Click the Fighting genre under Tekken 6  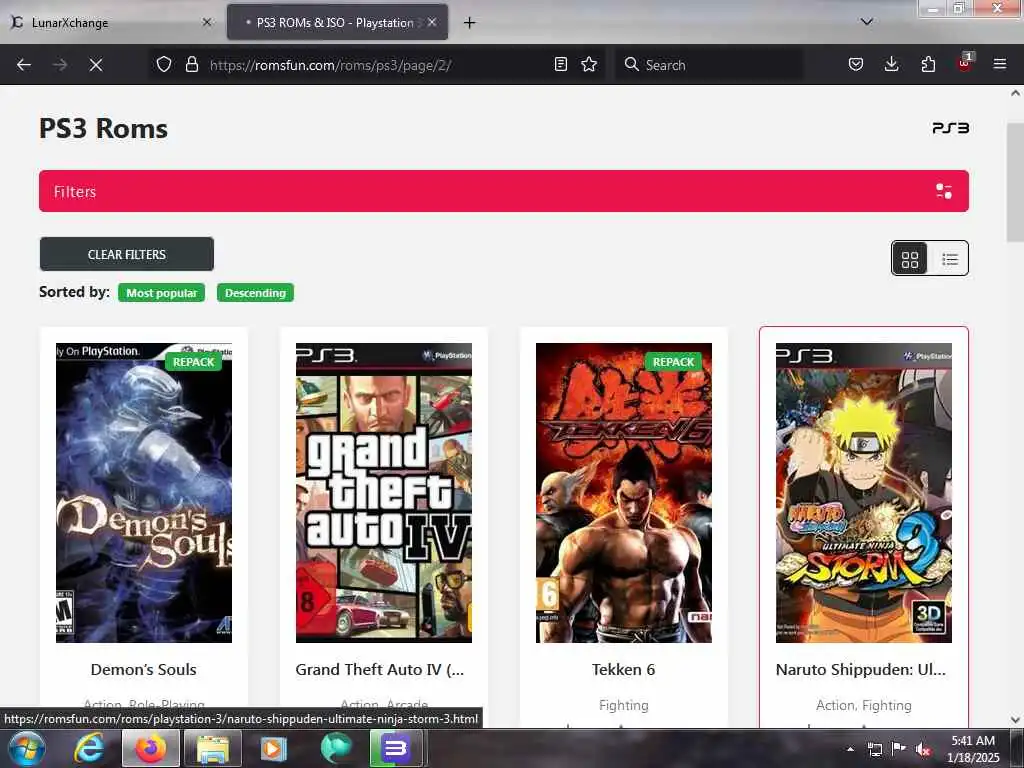624,705
